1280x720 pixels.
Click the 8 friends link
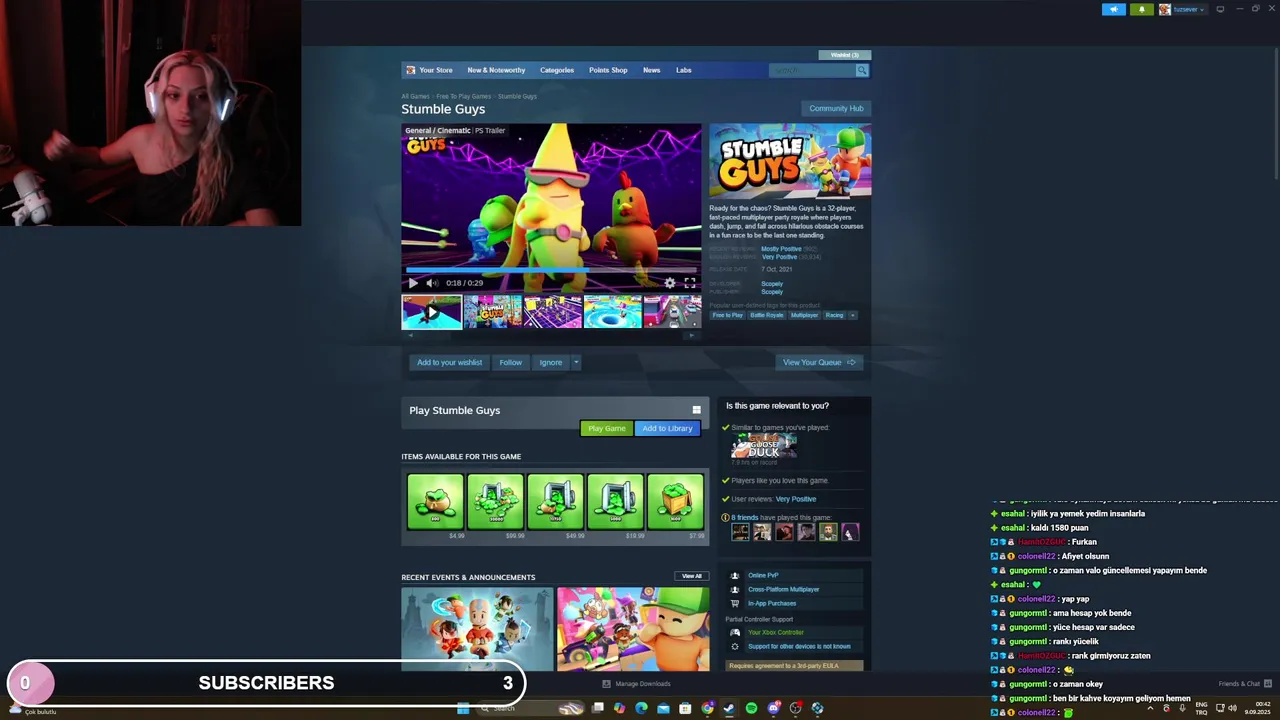pos(744,517)
